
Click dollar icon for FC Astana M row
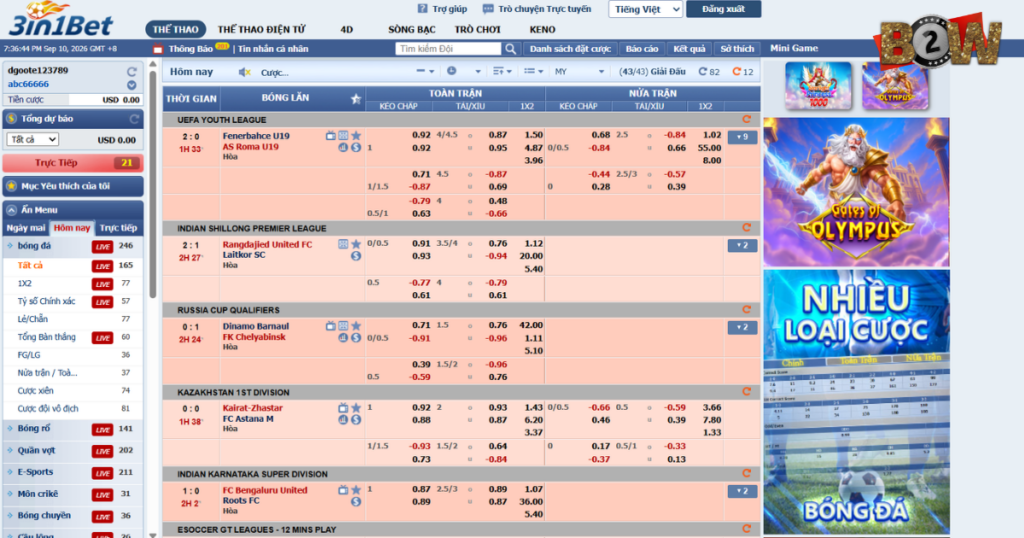point(356,420)
